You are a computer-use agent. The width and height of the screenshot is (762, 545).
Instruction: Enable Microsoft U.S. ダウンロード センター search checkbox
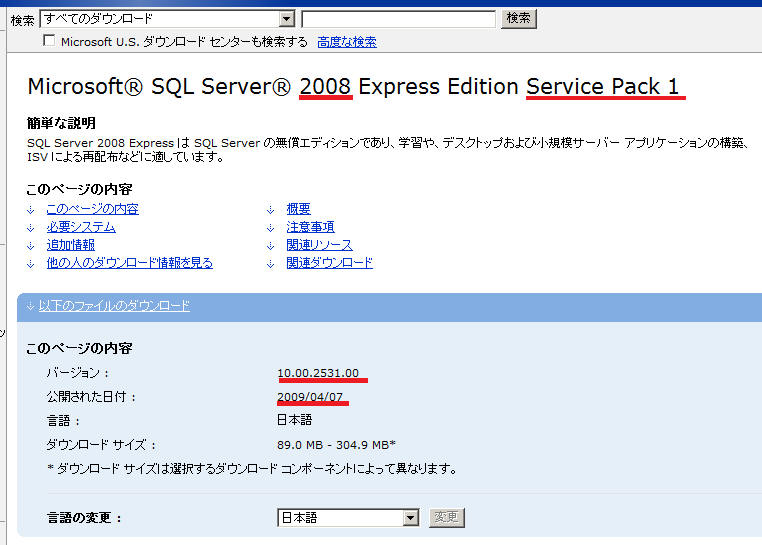49,40
